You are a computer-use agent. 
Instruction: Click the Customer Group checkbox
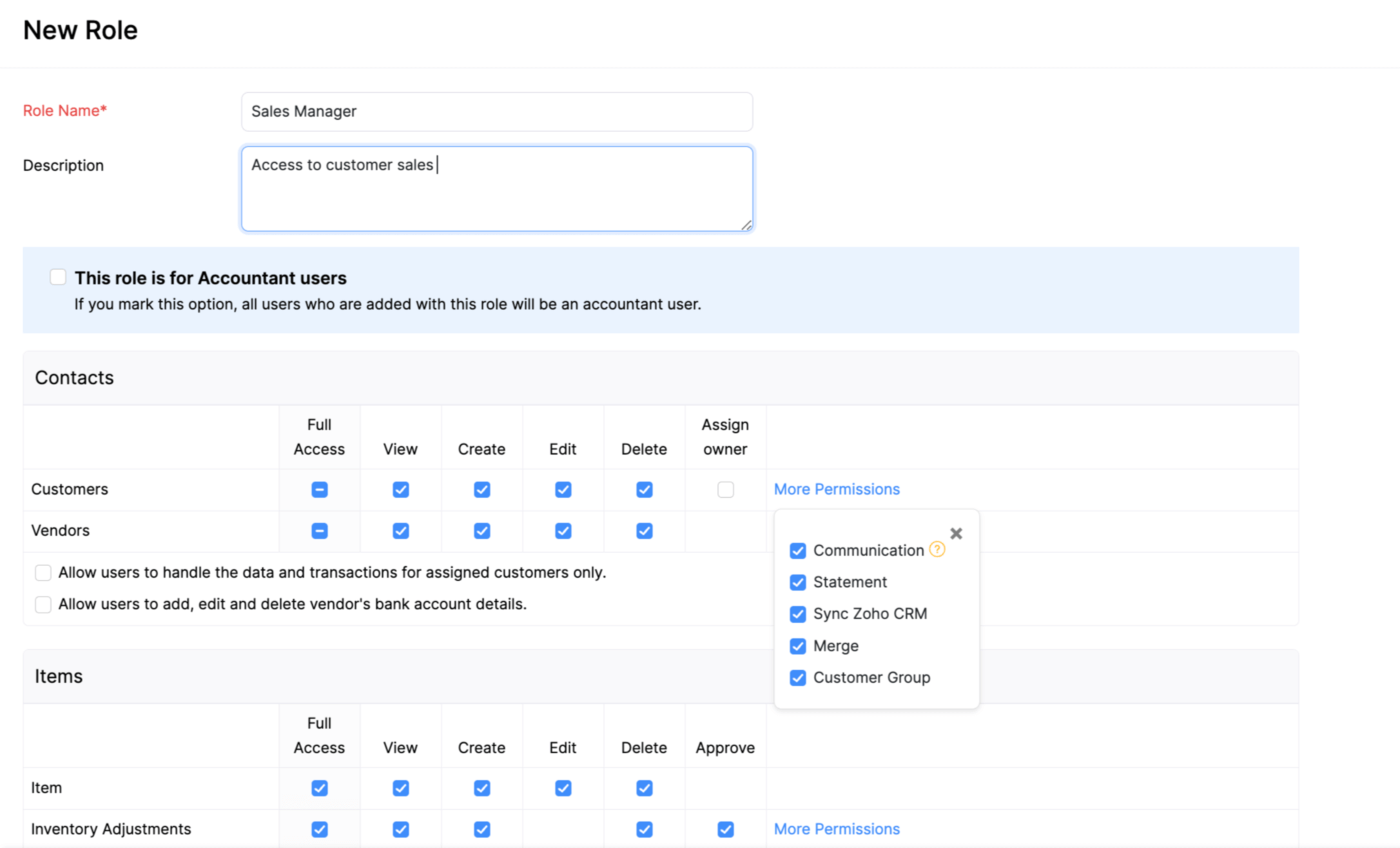(x=798, y=678)
